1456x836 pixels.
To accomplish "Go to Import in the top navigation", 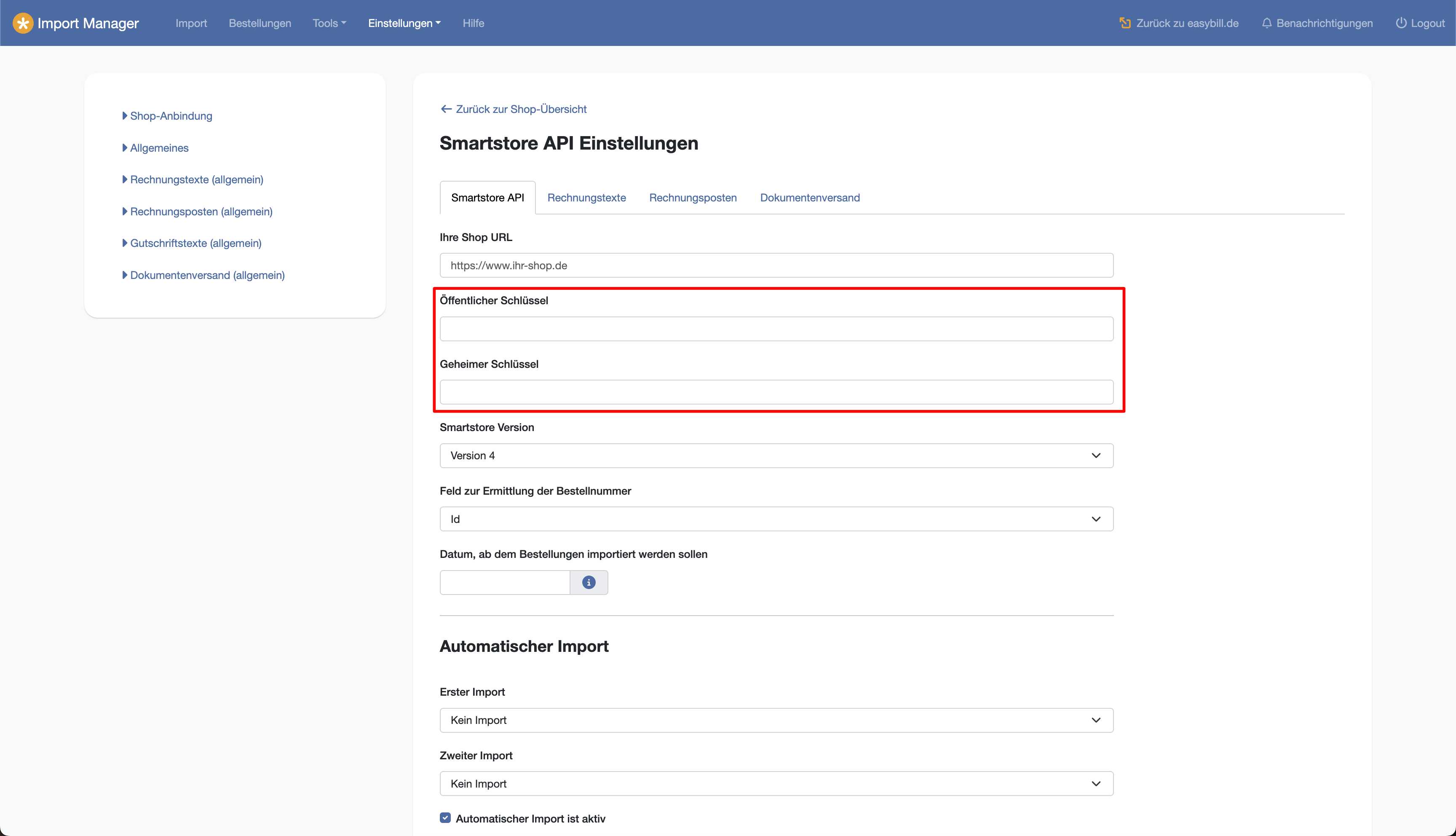I will tap(191, 23).
